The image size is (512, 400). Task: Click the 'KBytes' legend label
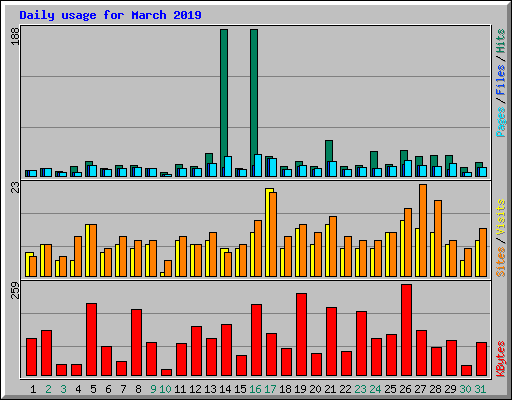click(x=500, y=359)
